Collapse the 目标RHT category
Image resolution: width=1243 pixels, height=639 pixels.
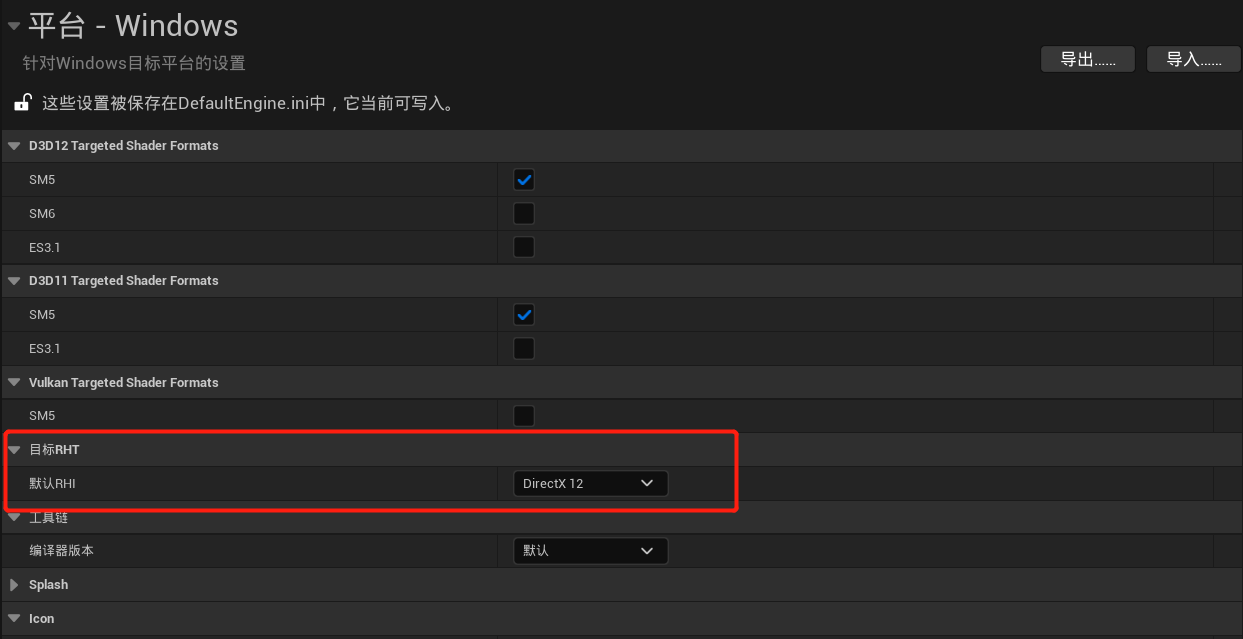click(x=14, y=450)
